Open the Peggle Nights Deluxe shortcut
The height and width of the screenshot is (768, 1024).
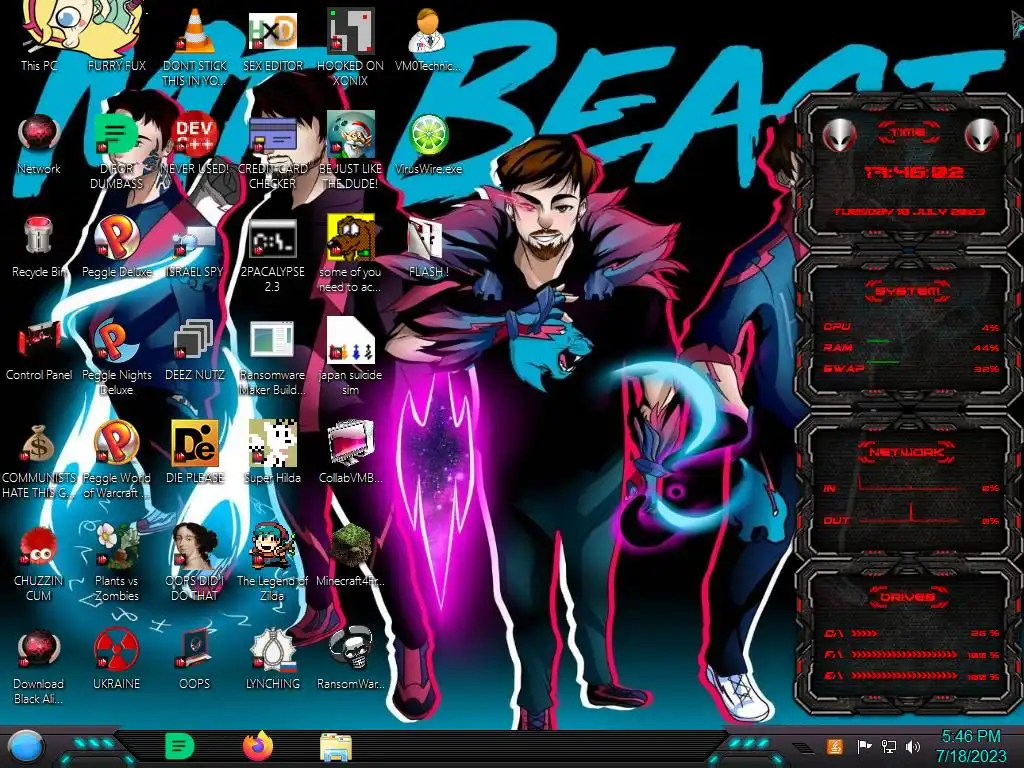tap(117, 357)
